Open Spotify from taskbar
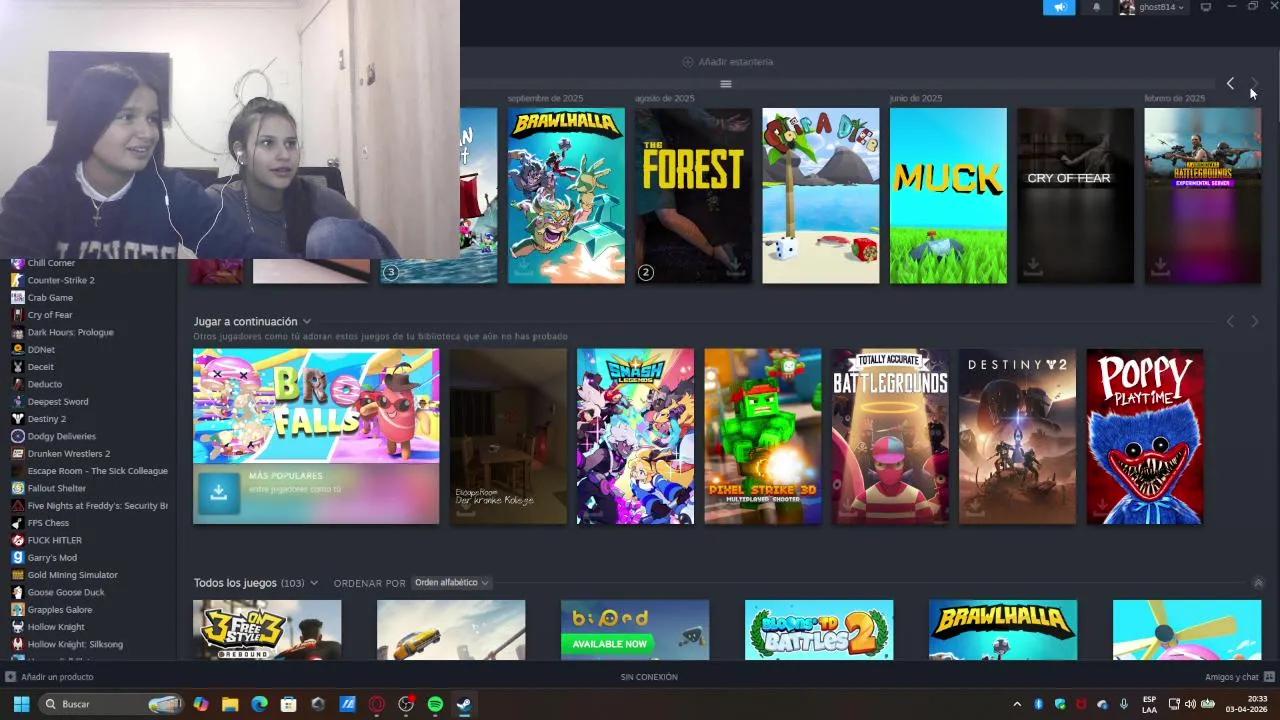This screenshot has height=720, width=1280. click(435, 704)
